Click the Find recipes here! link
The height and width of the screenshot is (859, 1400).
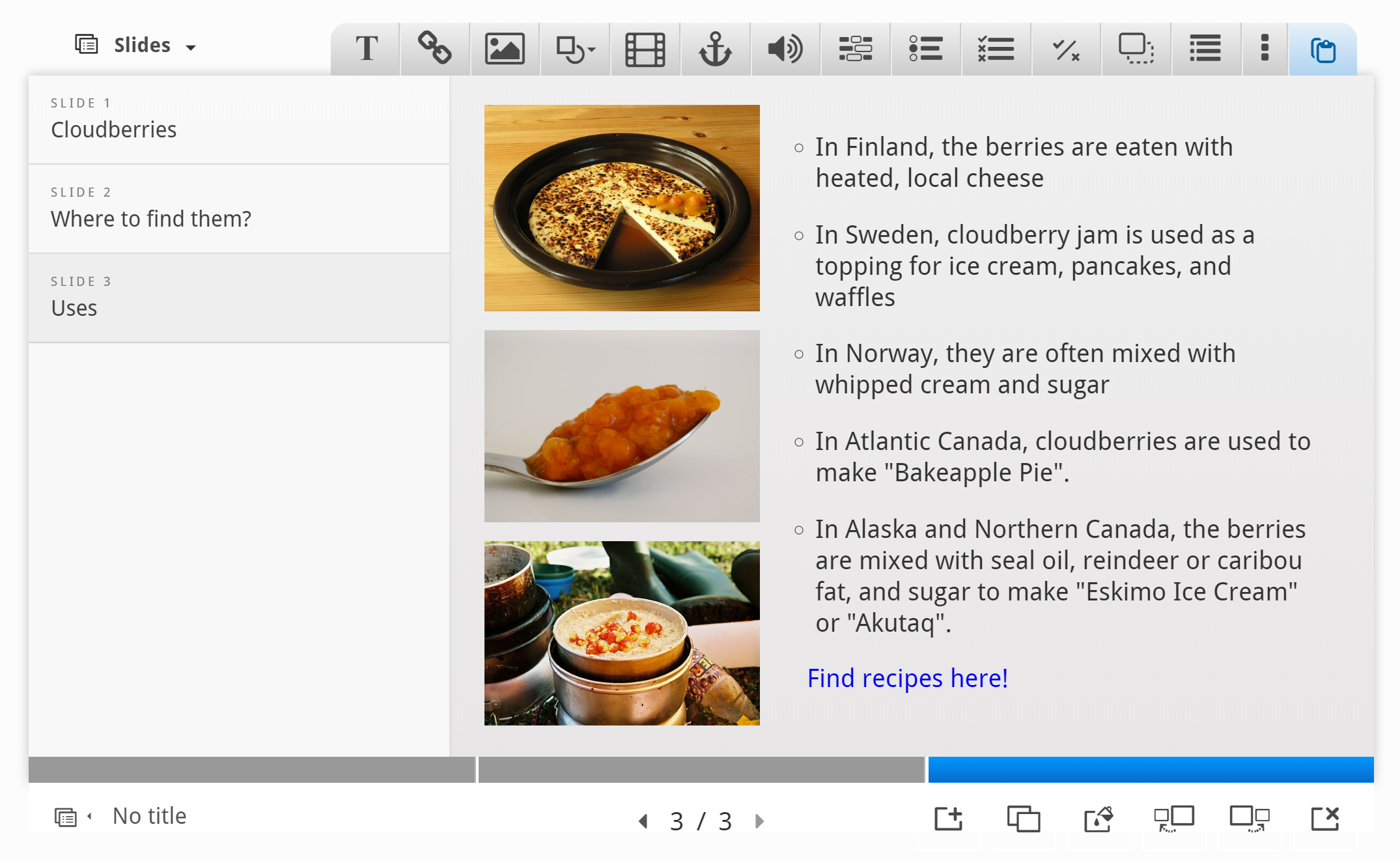[908, 678]
